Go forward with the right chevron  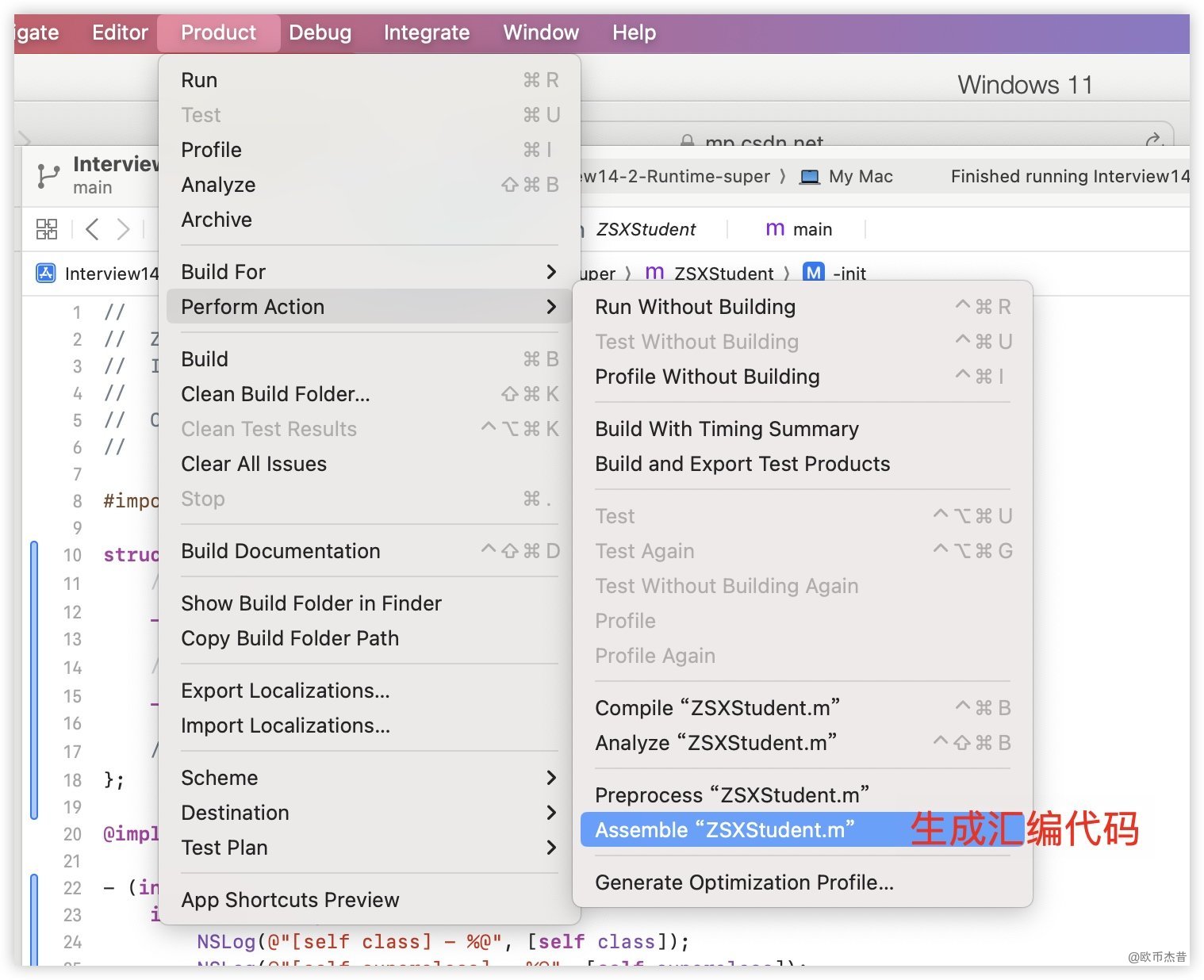point(123,229)
